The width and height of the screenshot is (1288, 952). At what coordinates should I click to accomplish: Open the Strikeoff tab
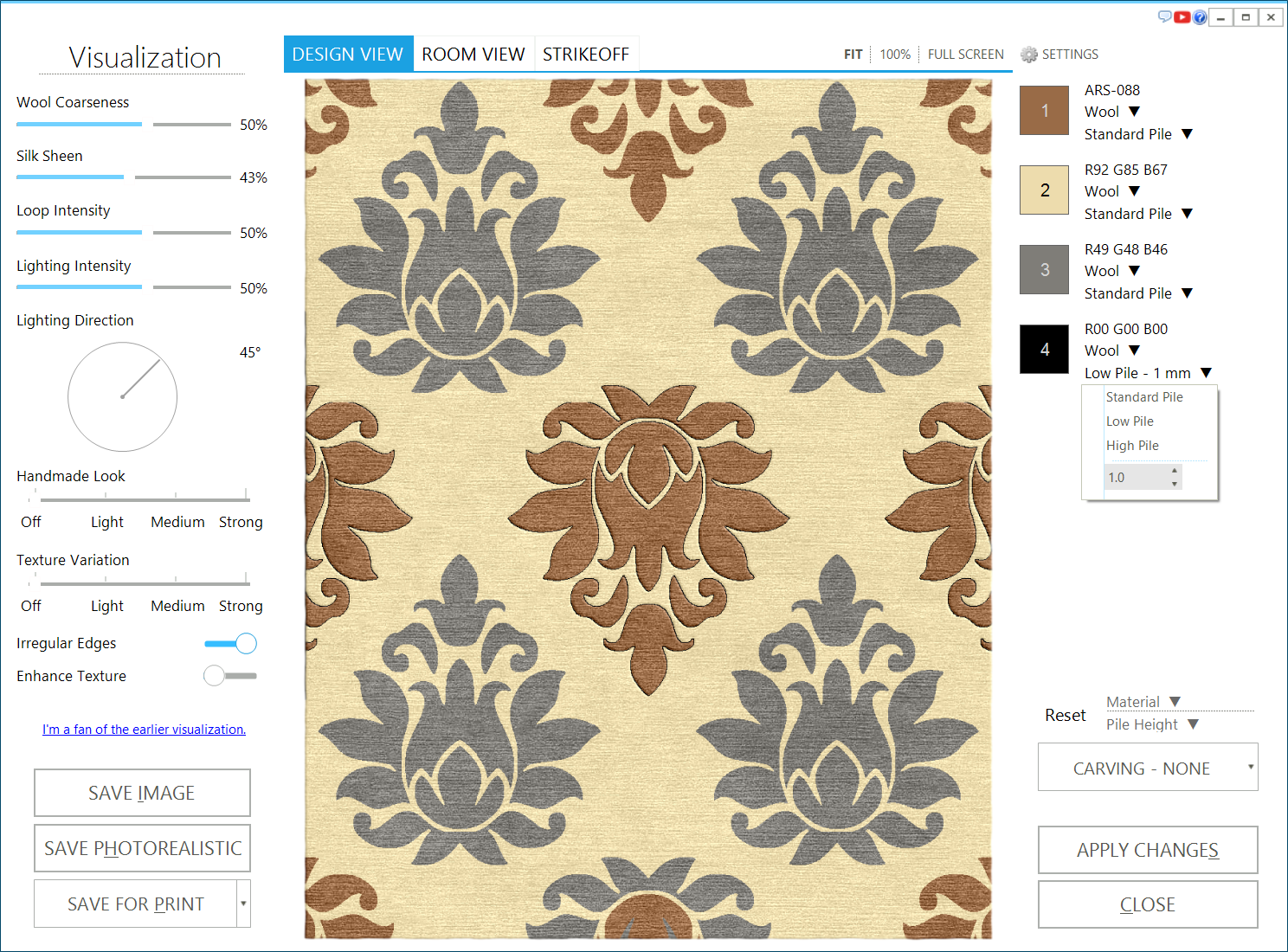point(586,55)
